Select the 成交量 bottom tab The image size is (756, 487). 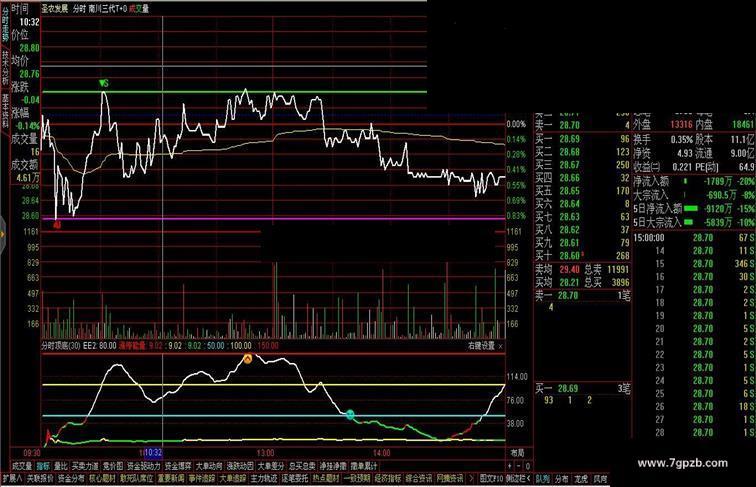pyautogui.click(x=22, y=466)
